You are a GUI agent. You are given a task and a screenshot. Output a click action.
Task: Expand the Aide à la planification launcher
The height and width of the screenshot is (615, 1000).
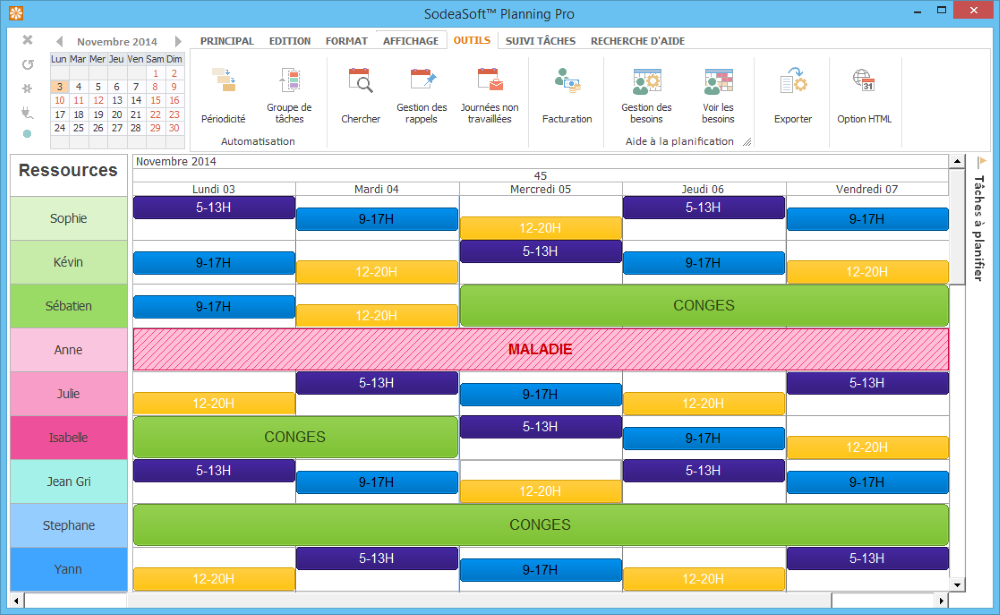pyautogui.click(x=746, y=143)
